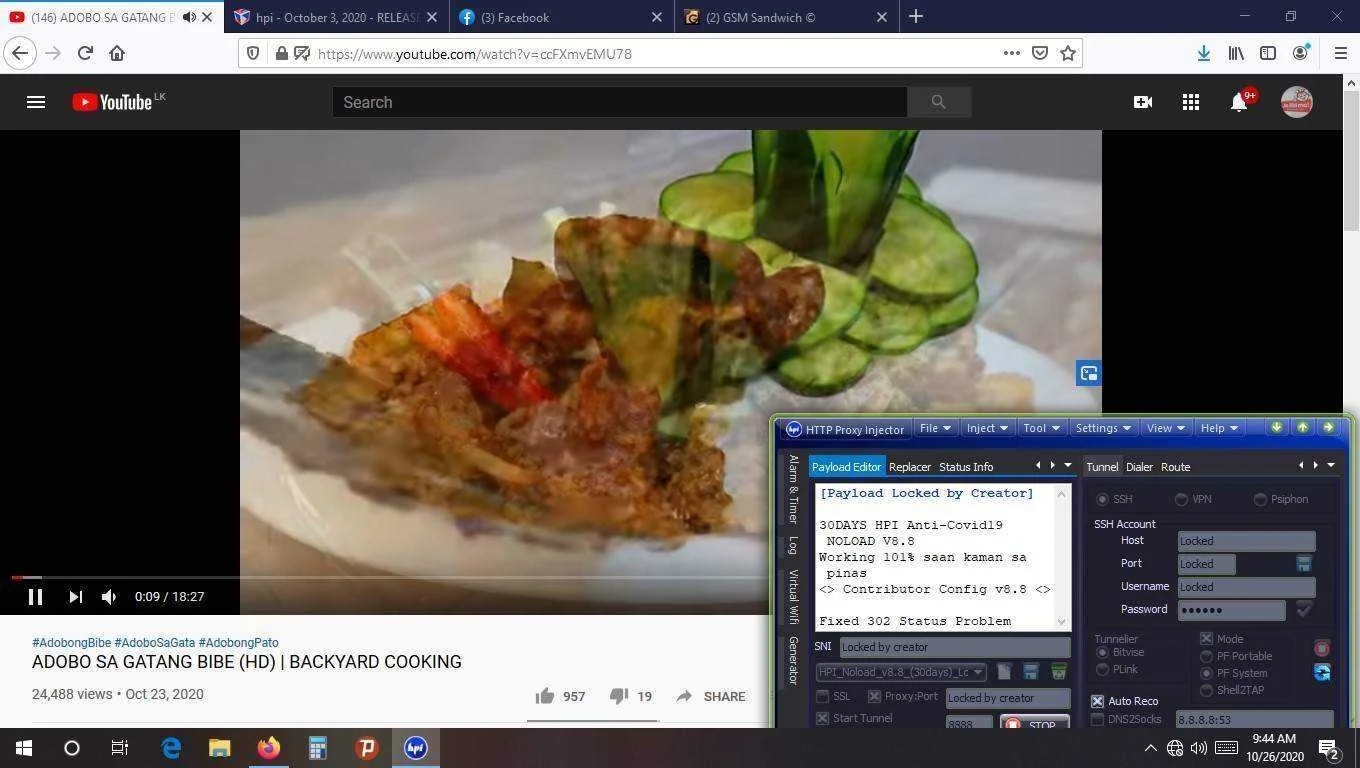Open Firefox downloads arrow
This screenshot has height=768, width=1360.
[x=1204, y=53]
